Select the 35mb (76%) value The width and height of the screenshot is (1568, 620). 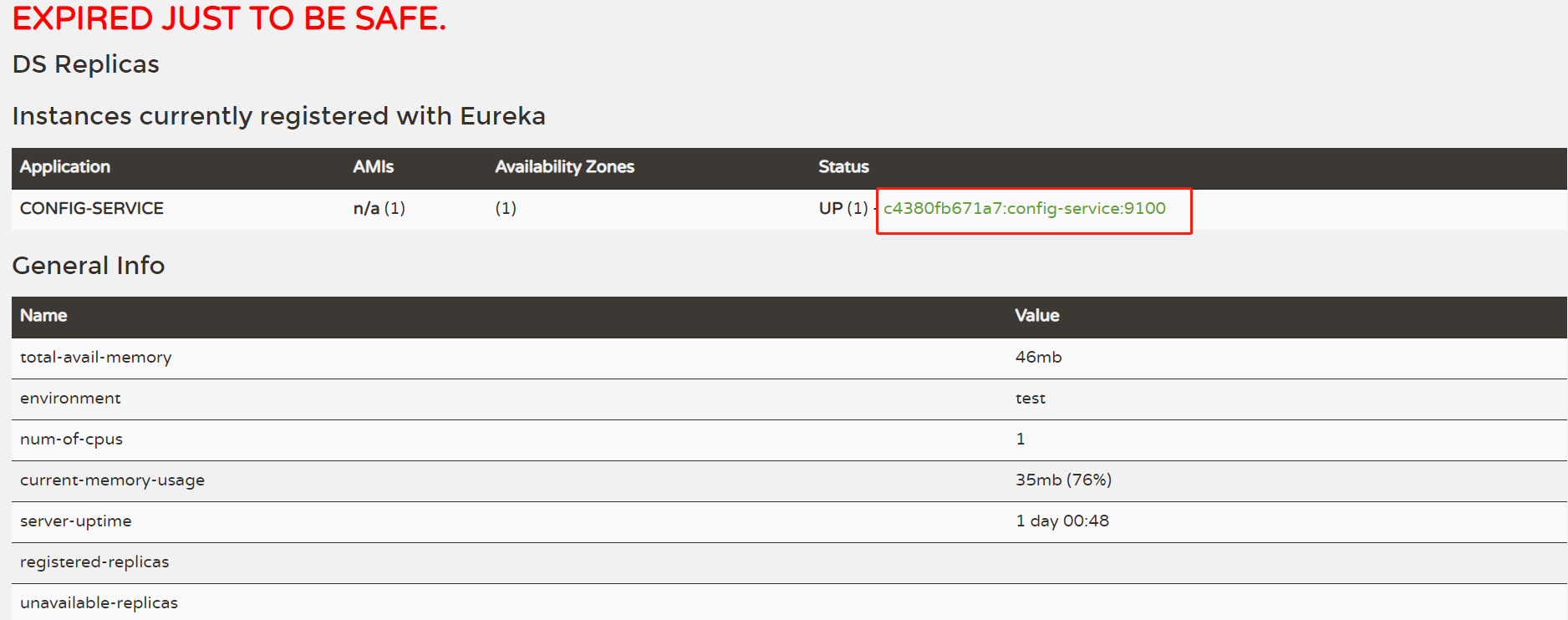(x=1063, y=480)
